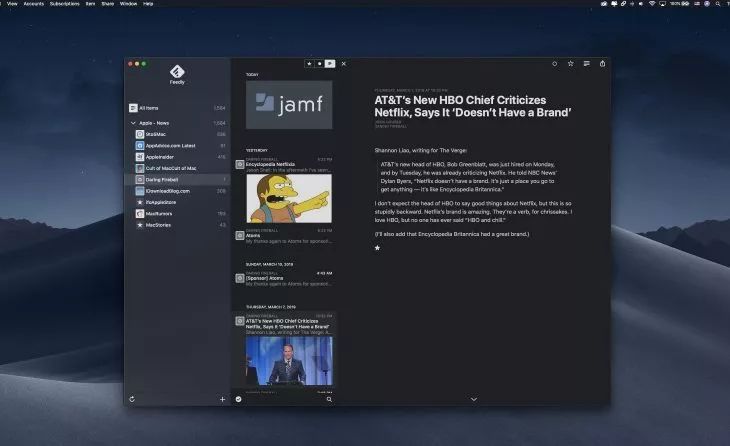
Task: Add a subscription with the plus button
Action: (223, 399)
